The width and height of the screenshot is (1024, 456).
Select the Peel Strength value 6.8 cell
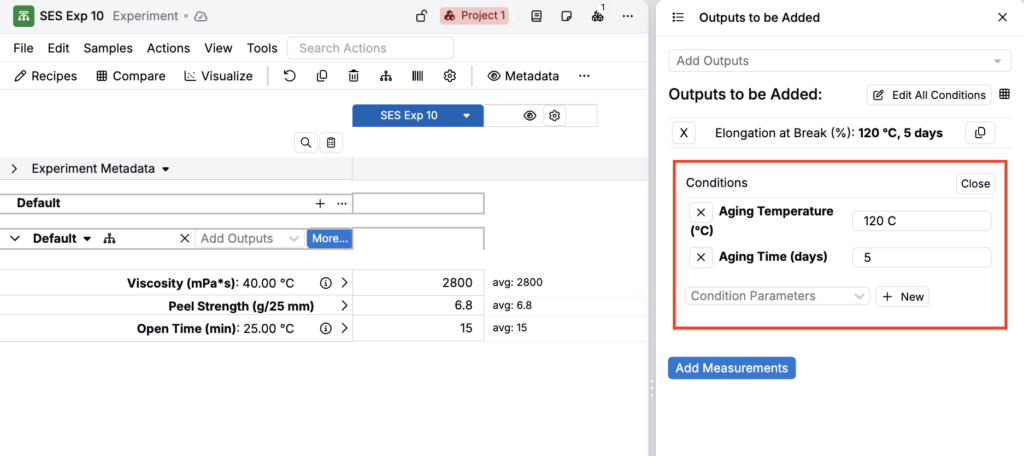coord(418,306)
